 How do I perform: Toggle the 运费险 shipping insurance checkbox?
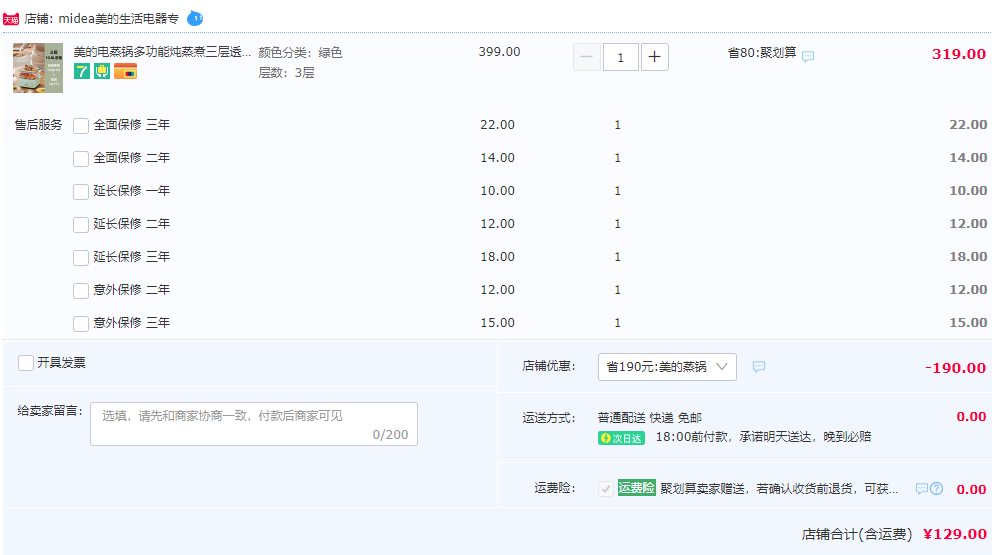(605, 489)
